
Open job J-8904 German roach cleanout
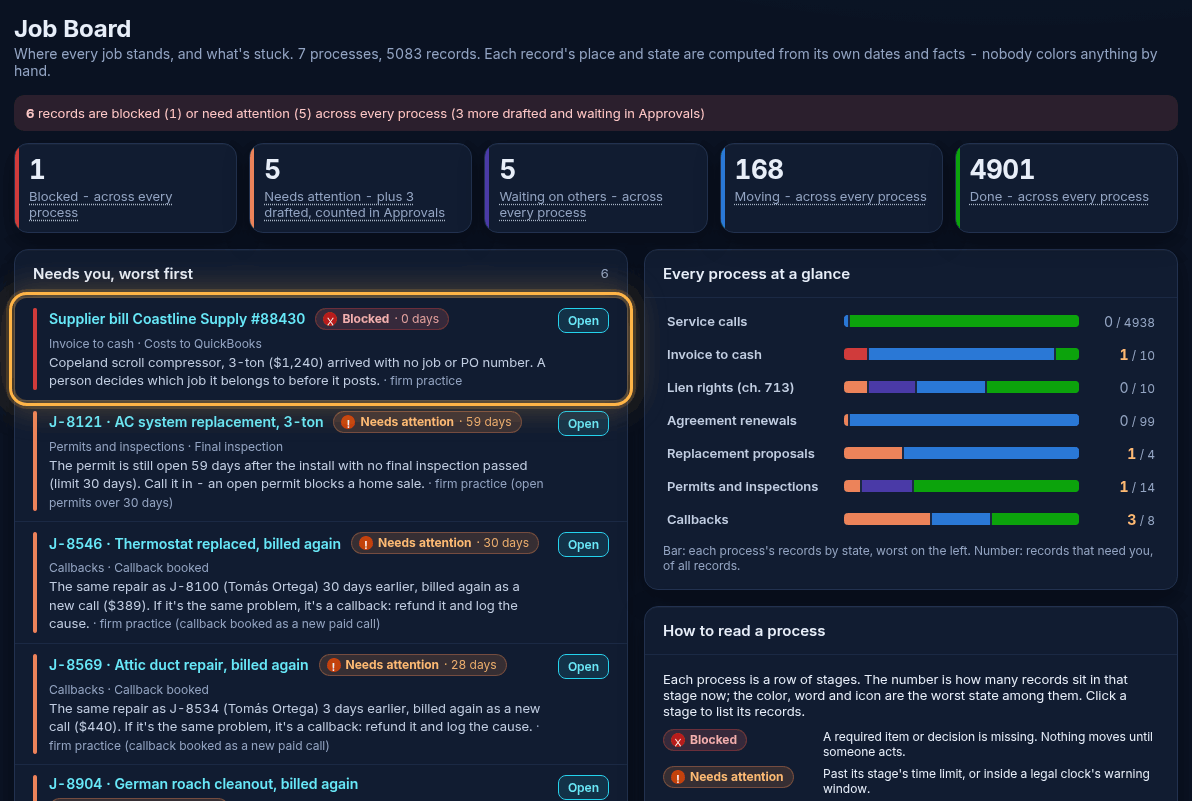583,787
